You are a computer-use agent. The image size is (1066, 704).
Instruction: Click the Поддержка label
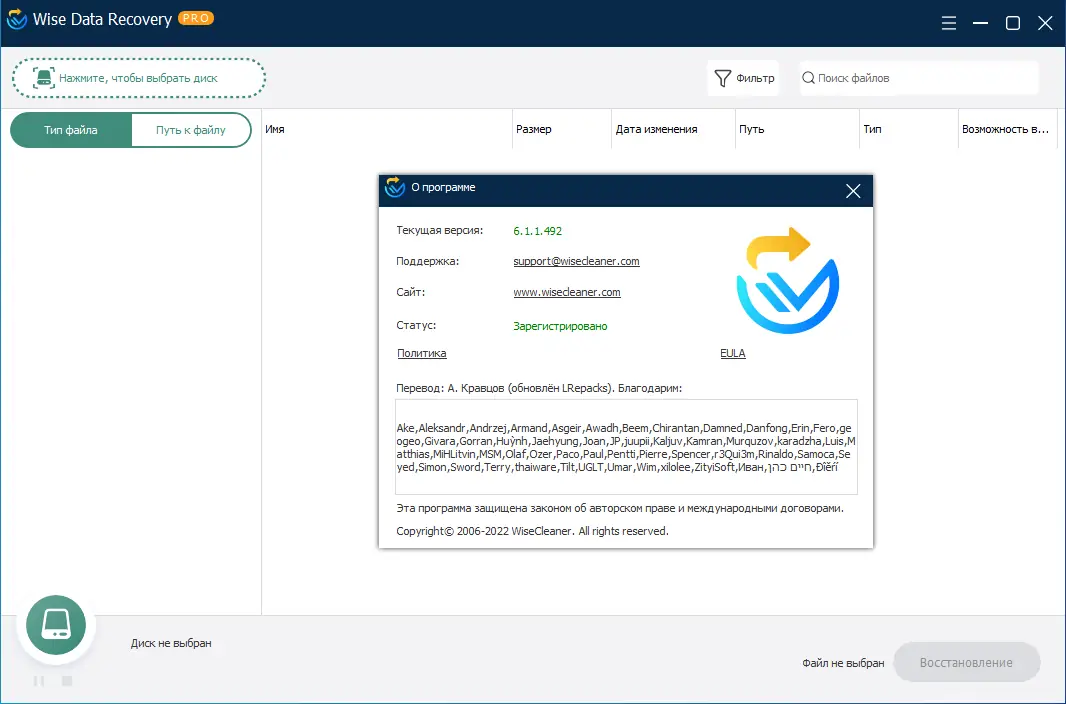pyautogui.click(x=428, y=261)
